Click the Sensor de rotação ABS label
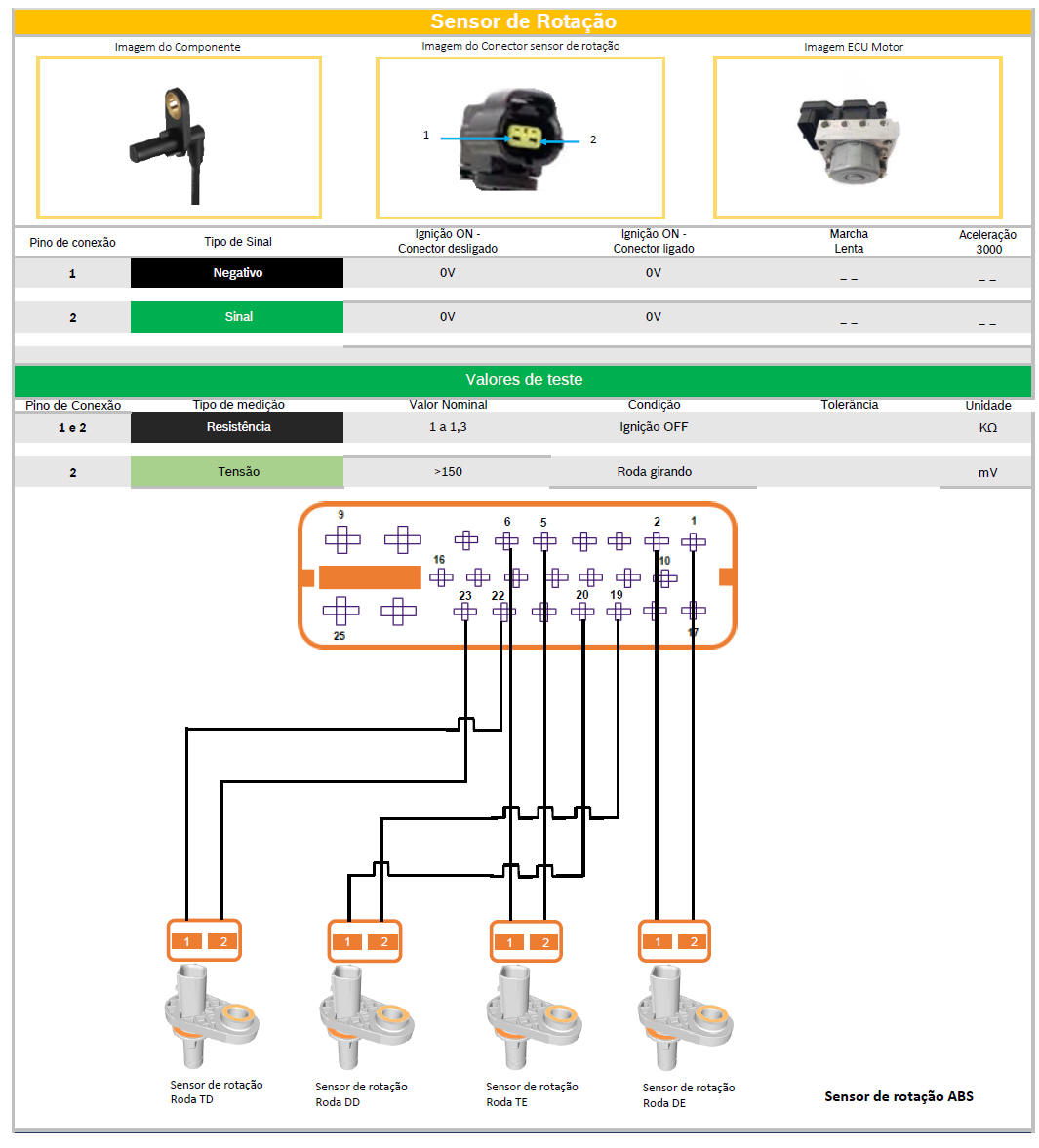The height and width of the screenshot is (1148, 1039). pos(899,1096)
